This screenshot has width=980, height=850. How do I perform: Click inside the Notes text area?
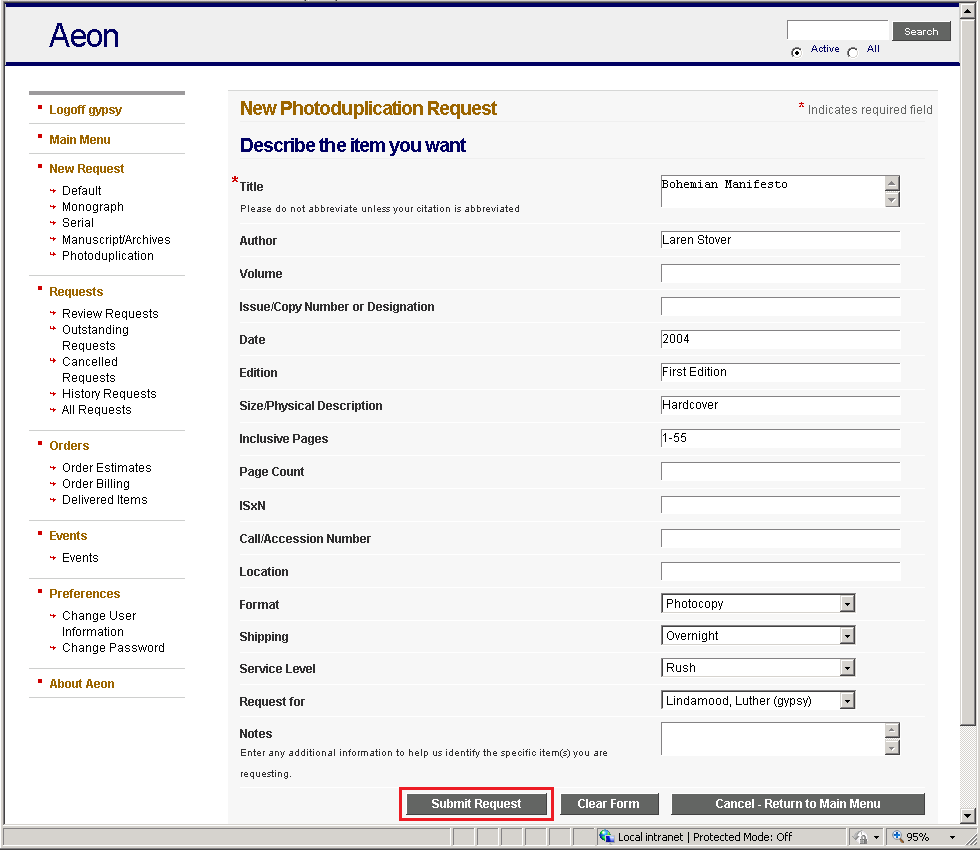point(770,740)
